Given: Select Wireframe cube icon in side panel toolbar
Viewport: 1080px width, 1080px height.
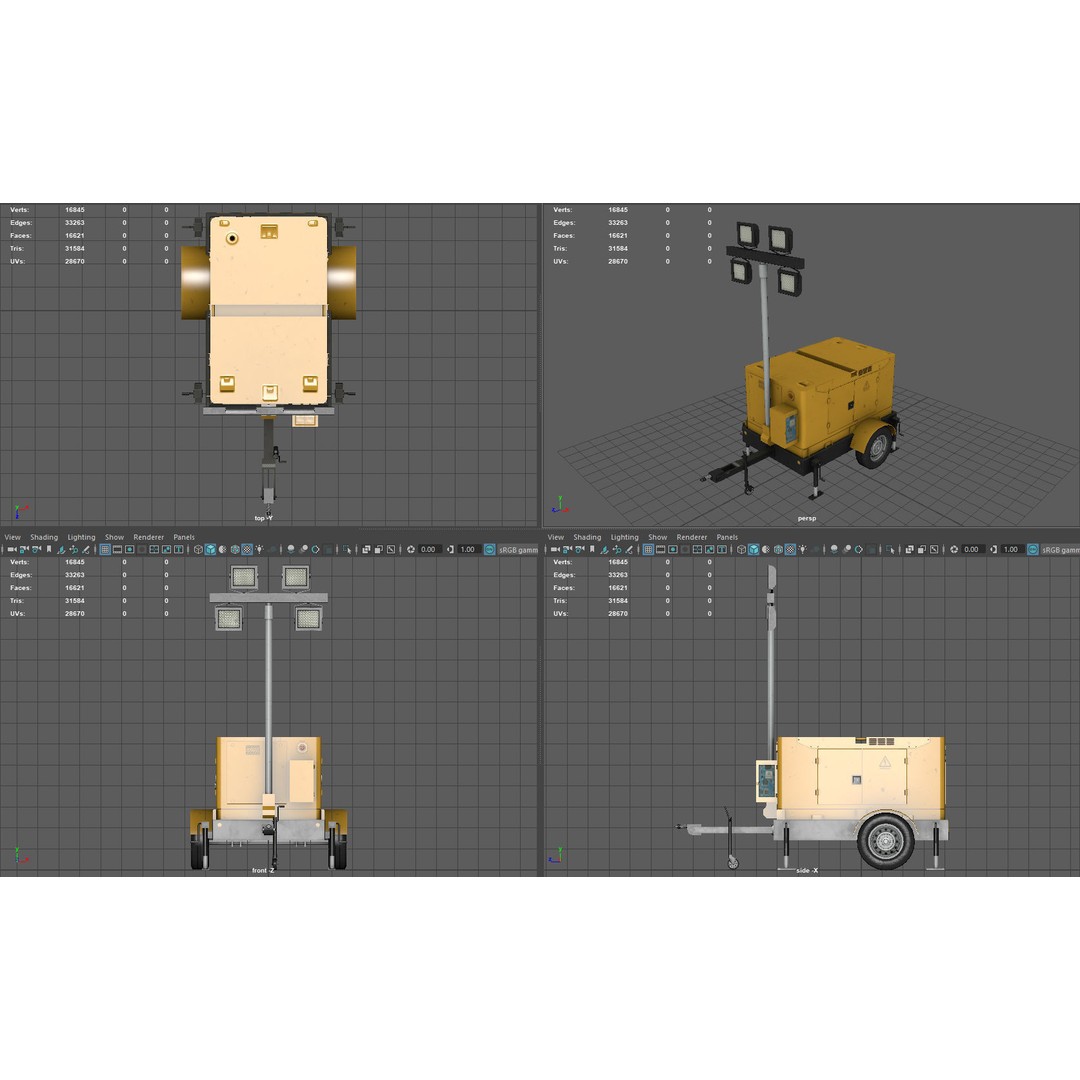Looking at the screenshot, I should pyautogui.click(x=742, y=549).
